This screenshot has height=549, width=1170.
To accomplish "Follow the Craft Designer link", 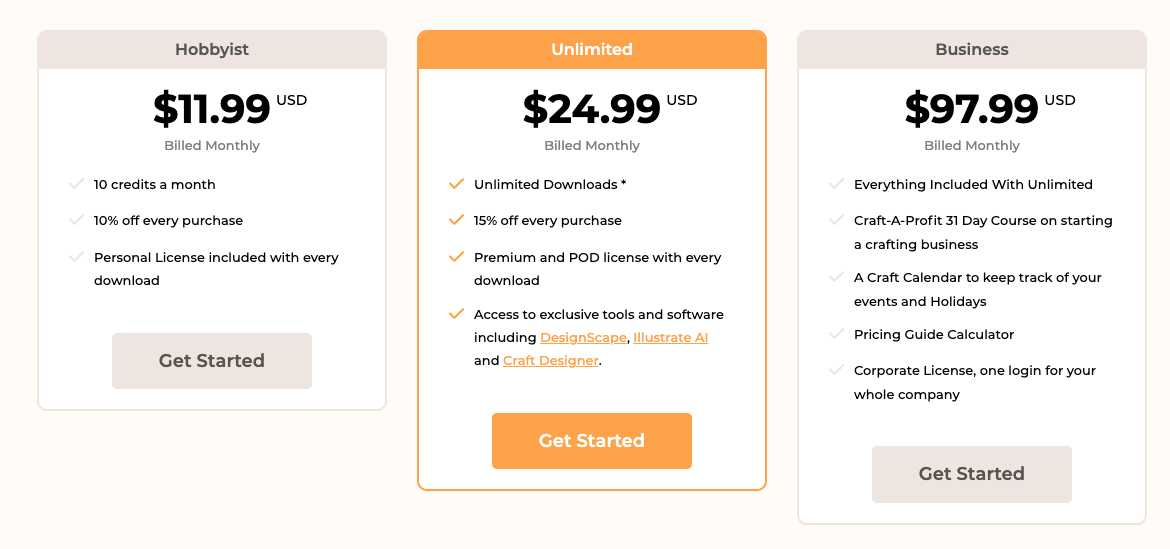I will 551,361.
